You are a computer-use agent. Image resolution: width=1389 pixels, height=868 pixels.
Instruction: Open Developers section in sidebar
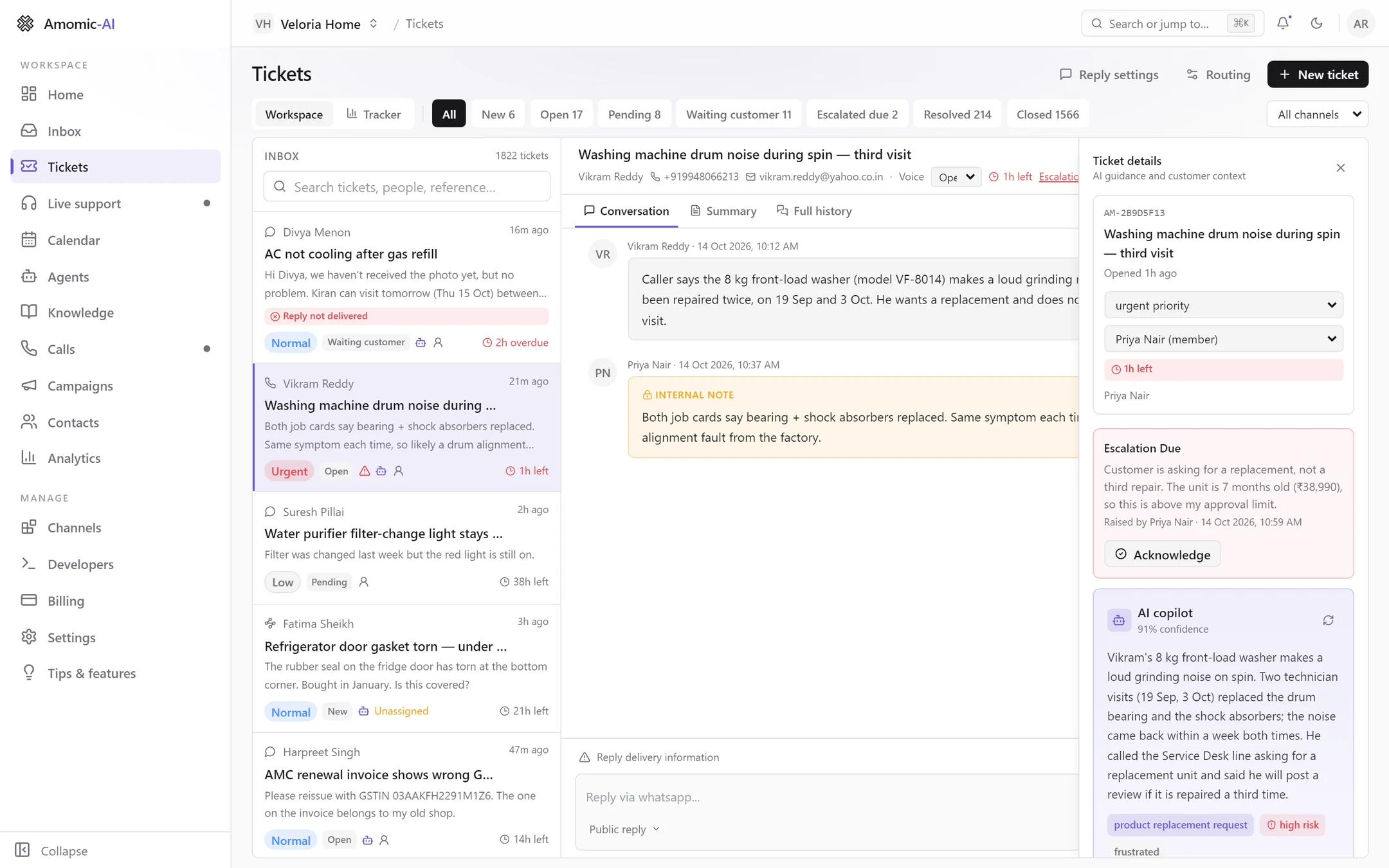[x=116, y=564]
